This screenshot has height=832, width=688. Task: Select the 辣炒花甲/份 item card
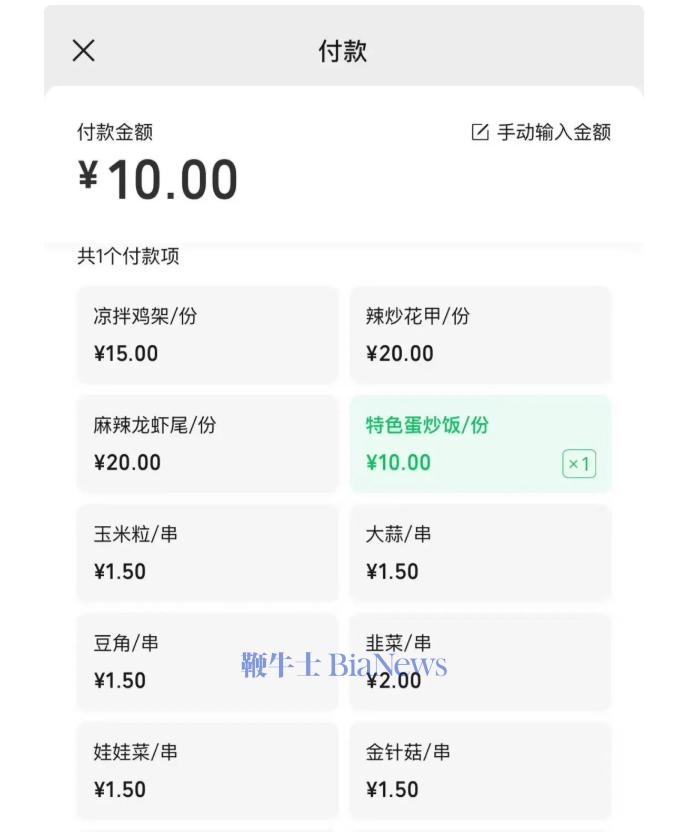[480, 334]
